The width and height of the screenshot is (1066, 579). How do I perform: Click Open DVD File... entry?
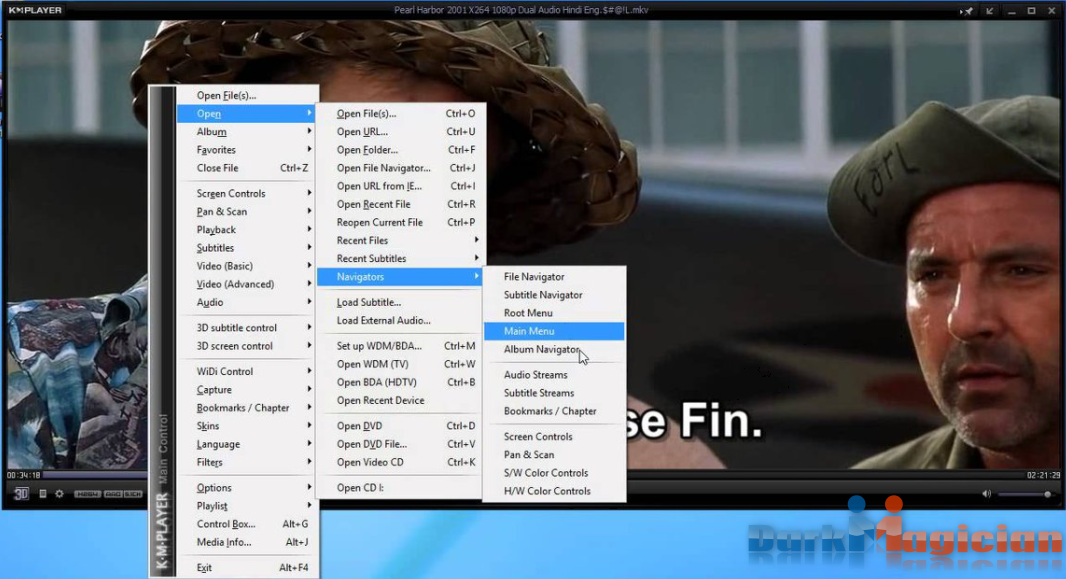coord(400,444)
